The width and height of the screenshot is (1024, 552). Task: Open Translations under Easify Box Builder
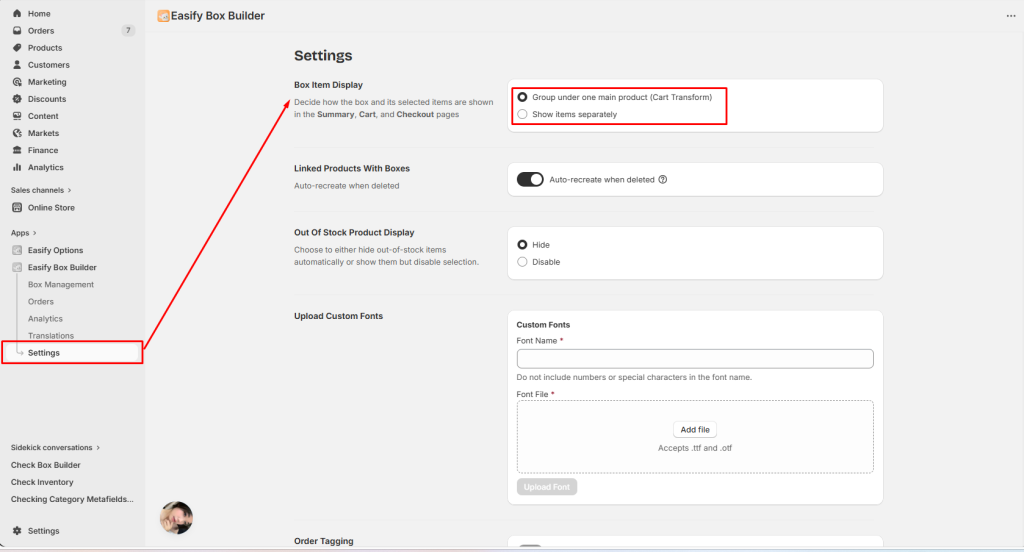pyautogui.click(x=51, y=336)
